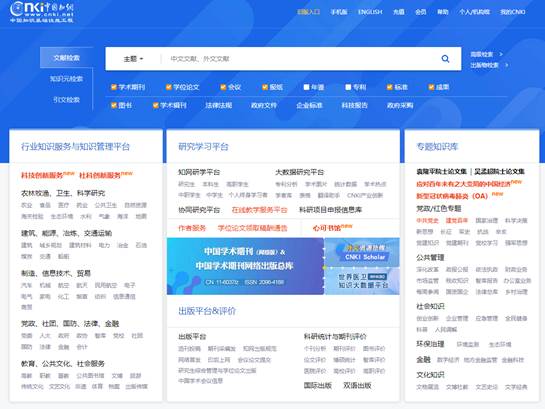Select the 文献检索 tab
The image size is (545, 409).
coord(66,58)
